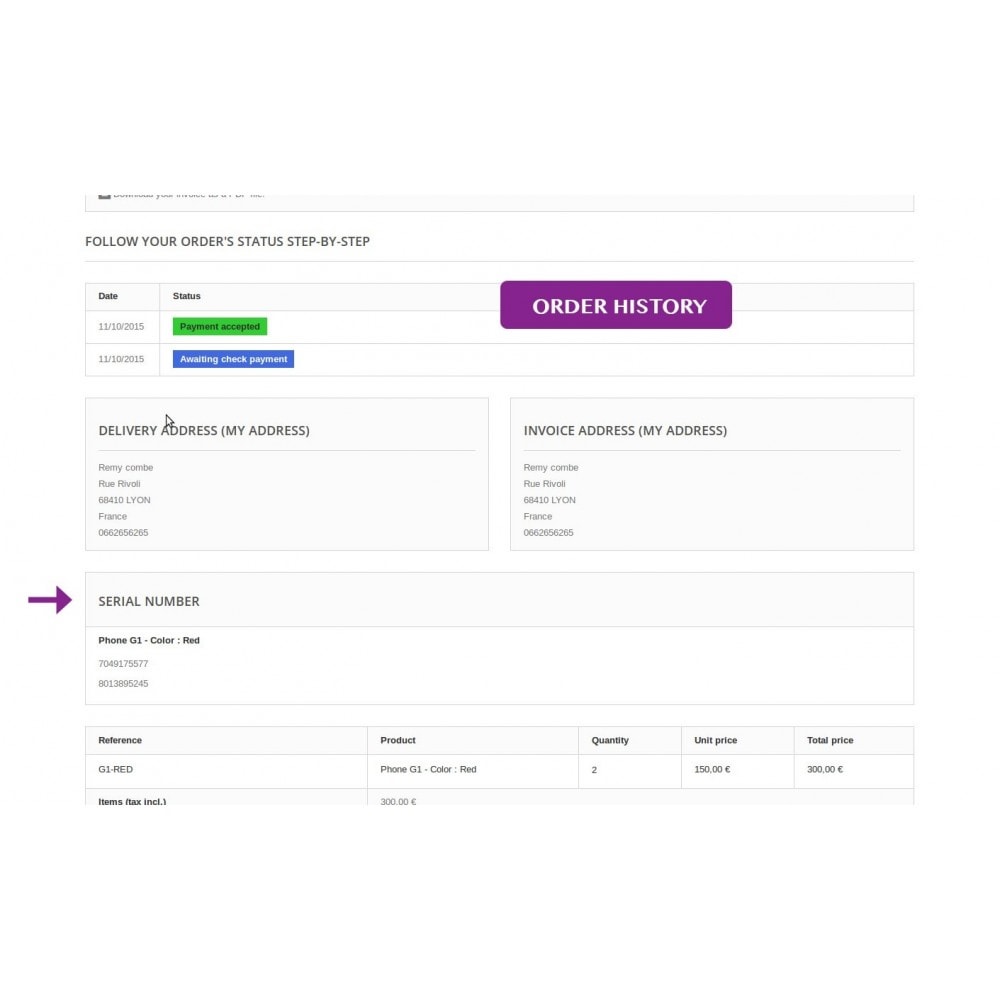Click Follow Your Order's Status Step-By-Step heading
This screenshot has height=1000, width=1000.
click(227, 241)
